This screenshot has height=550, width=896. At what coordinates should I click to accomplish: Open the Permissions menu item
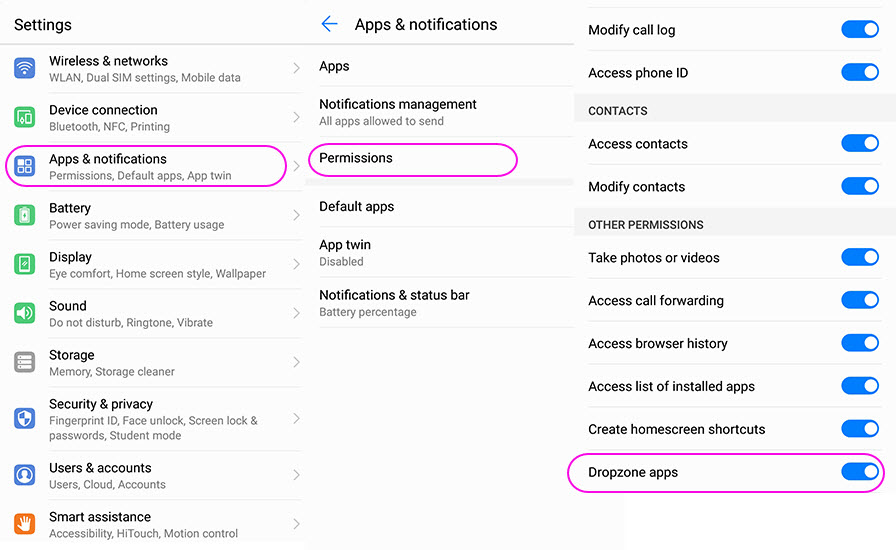(356, 158)
